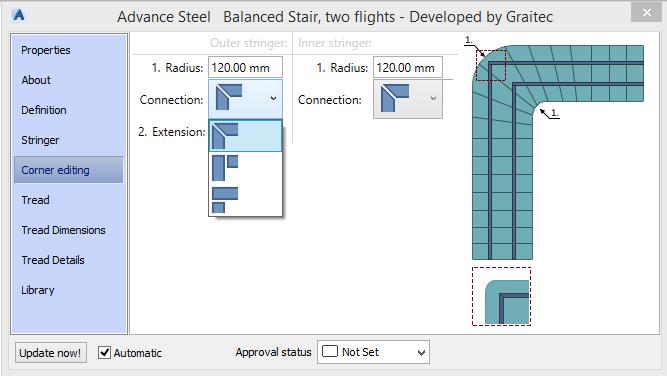Go to the Stringer tab
Viewport: 667px width, 376px height.
(x=40, y=140)
